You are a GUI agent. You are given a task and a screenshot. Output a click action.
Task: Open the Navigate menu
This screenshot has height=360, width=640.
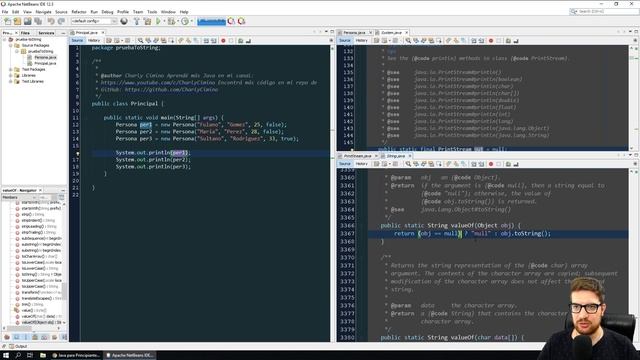point(43,12)
